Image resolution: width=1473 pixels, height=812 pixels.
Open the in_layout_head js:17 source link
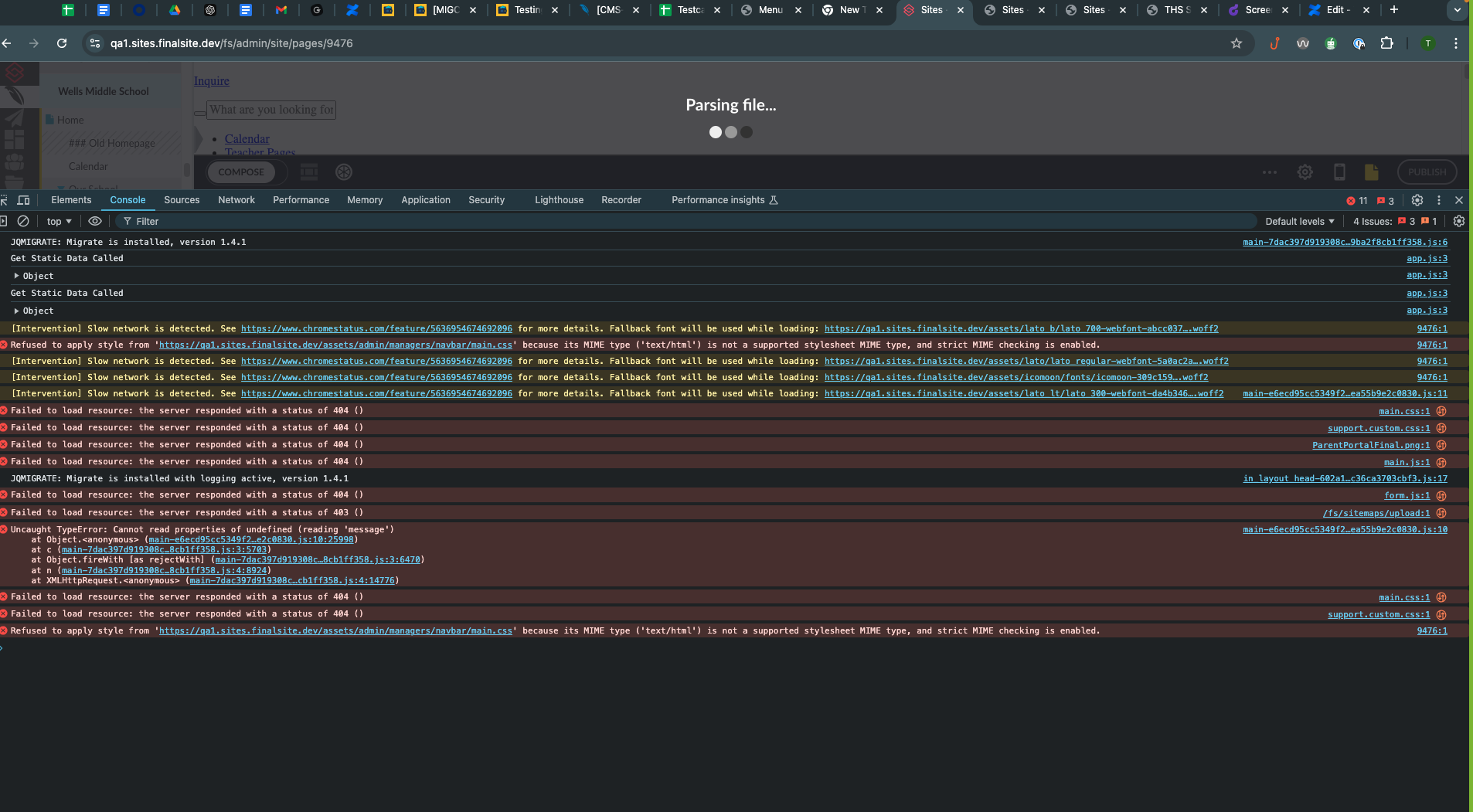coord(1345,479)
